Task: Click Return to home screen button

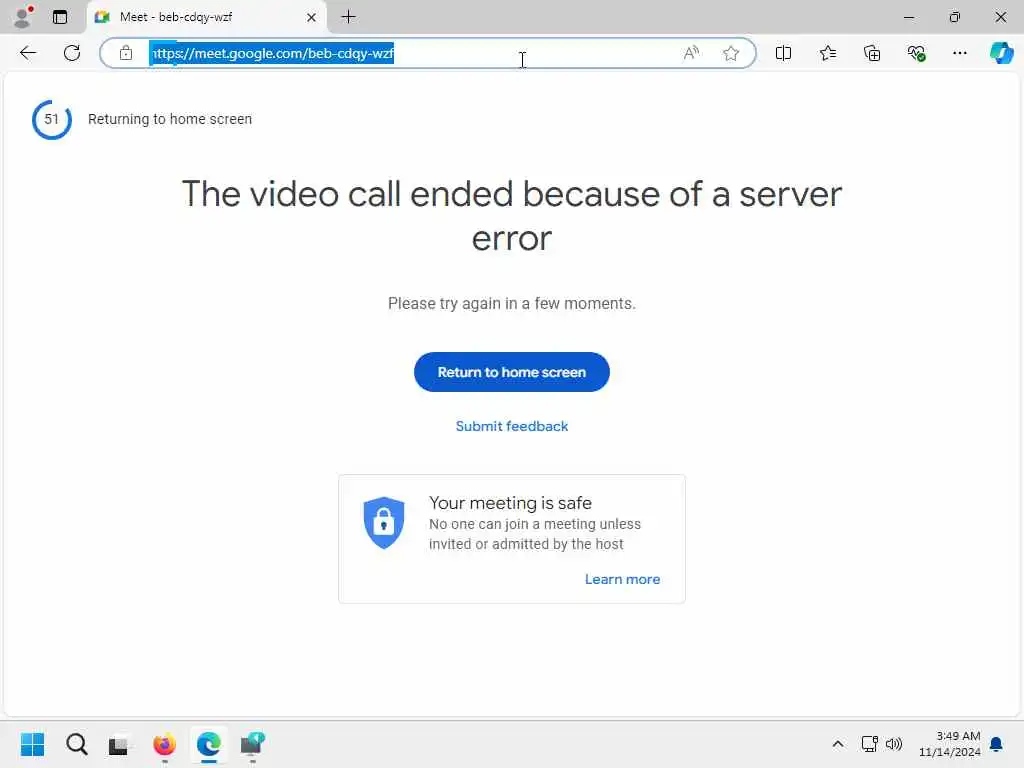Action: coord(511,372)
